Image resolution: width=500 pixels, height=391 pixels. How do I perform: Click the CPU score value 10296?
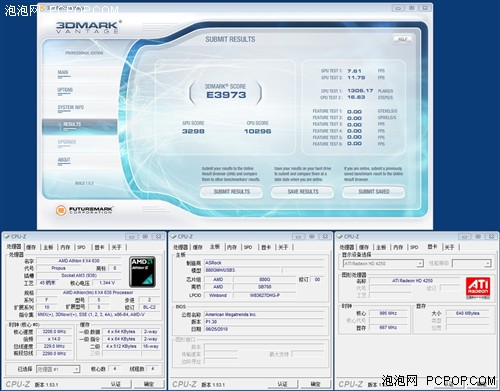coord(257,131)
